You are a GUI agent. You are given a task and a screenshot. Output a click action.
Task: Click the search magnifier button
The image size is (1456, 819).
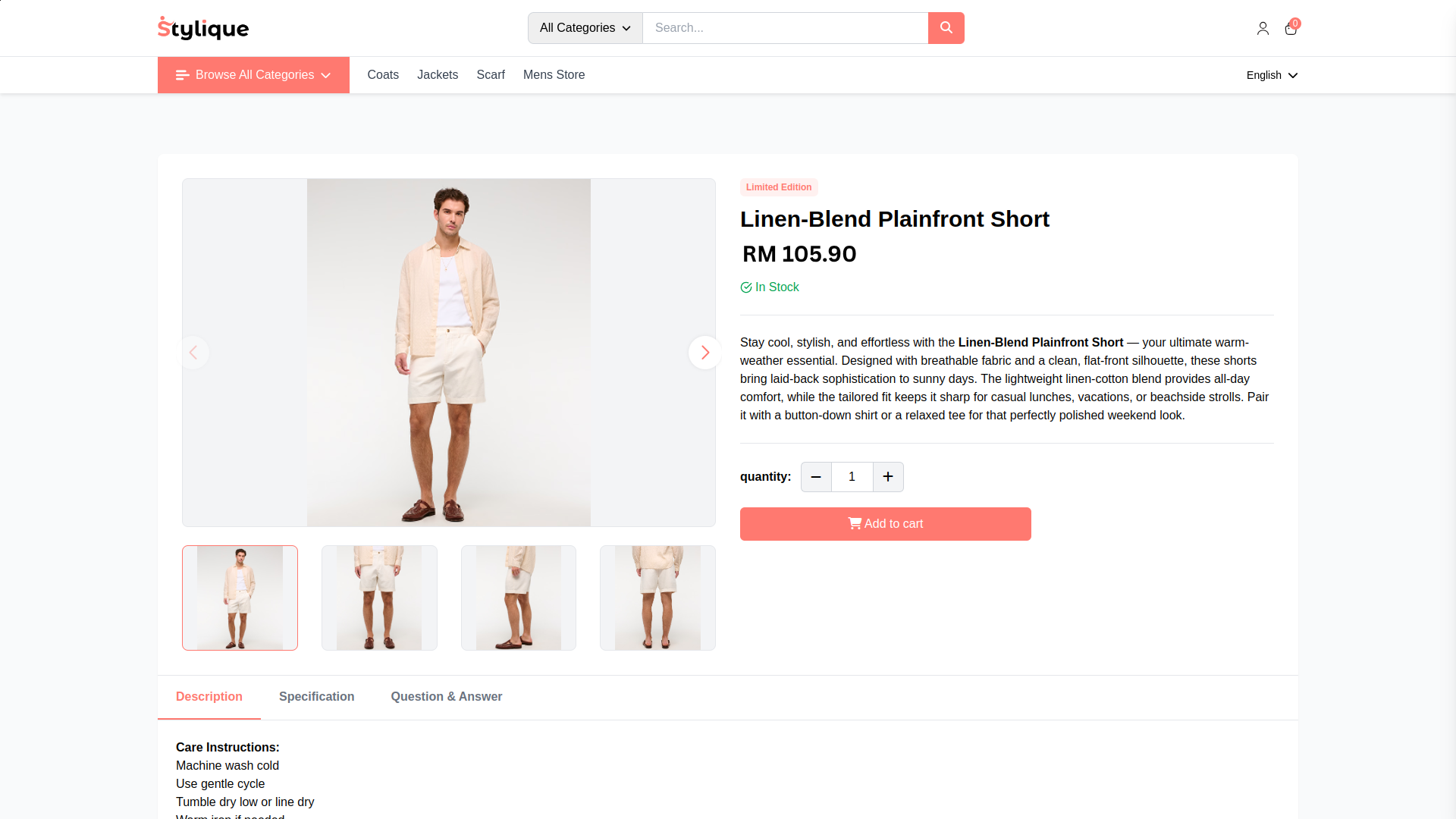pyautogui.click(x=946, y=28)
